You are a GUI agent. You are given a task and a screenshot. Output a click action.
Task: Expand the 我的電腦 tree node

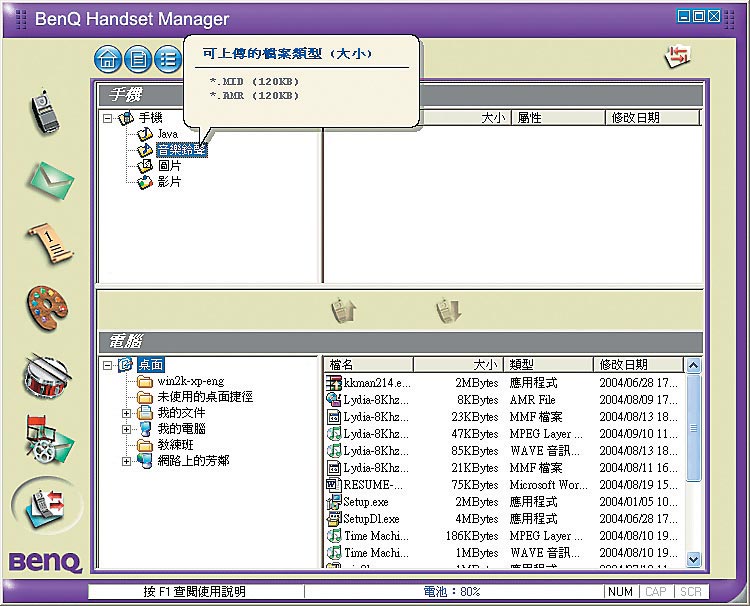click(x=126, y=429)
